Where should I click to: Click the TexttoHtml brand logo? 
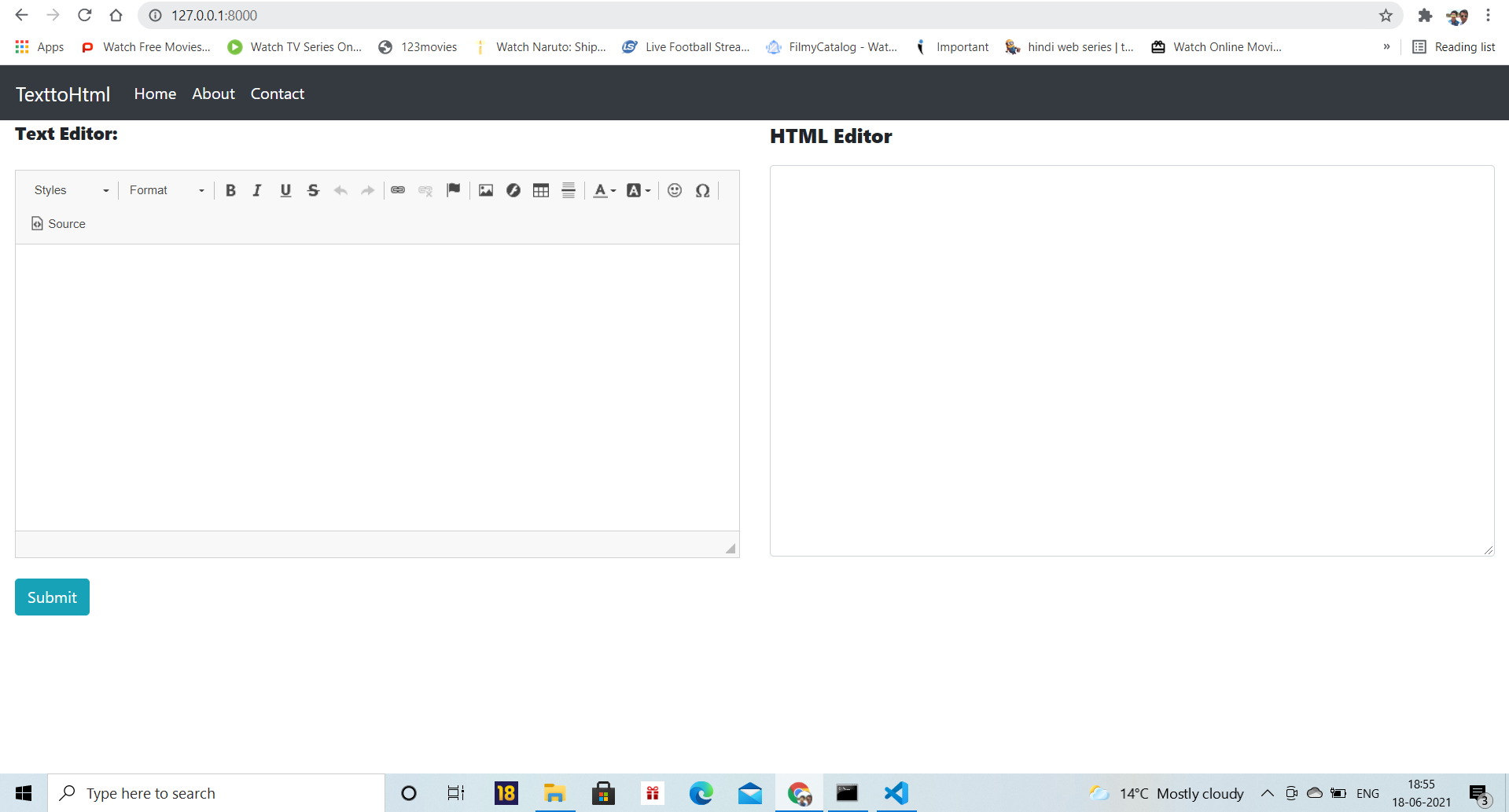coord(63,94)
